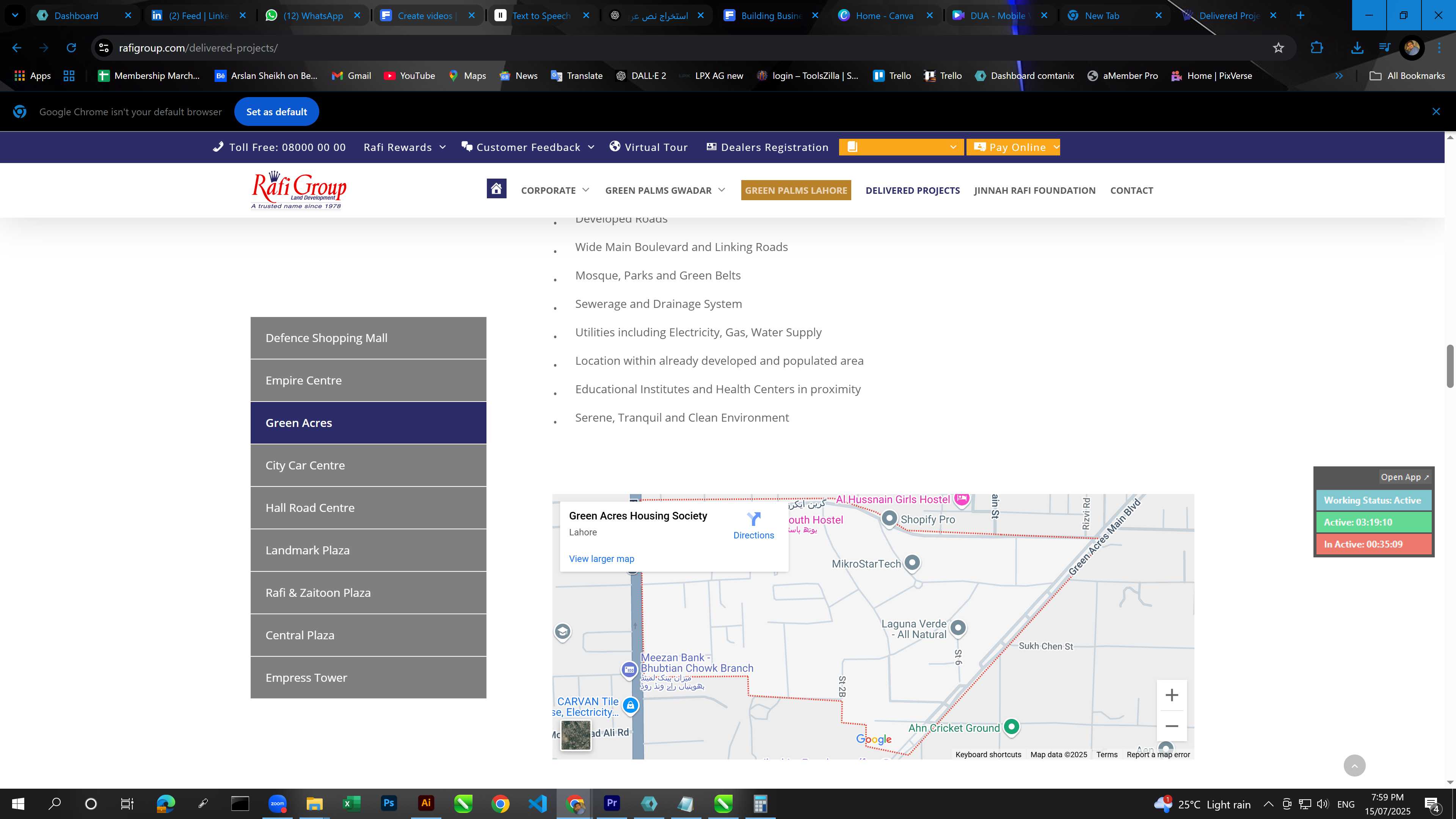Open Dealers Registration link

tap(767, 147)
